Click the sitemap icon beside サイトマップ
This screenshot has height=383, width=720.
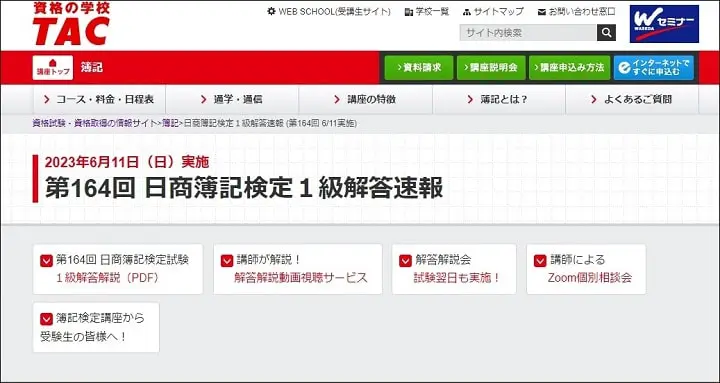point(467,12)
